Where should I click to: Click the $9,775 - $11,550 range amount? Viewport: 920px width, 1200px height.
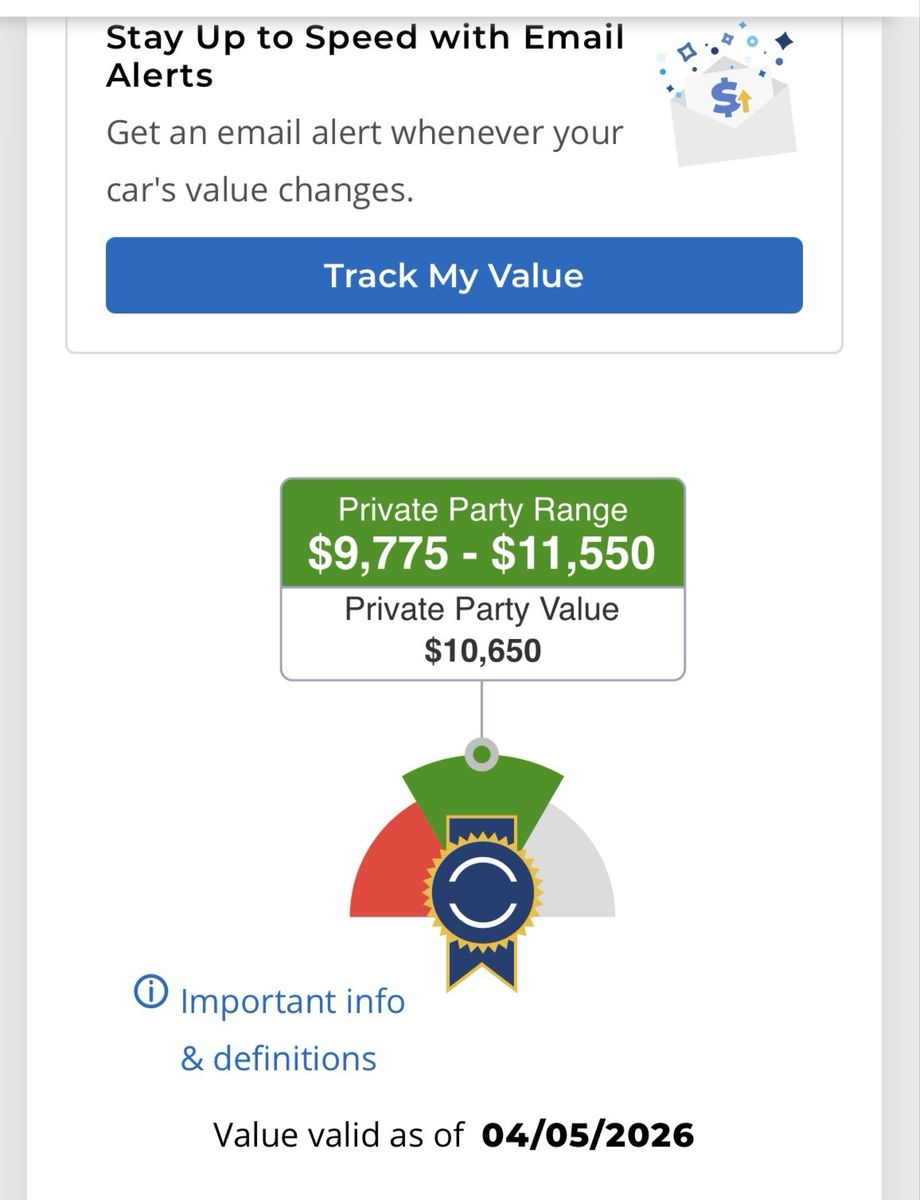click(x=482, y=554)
